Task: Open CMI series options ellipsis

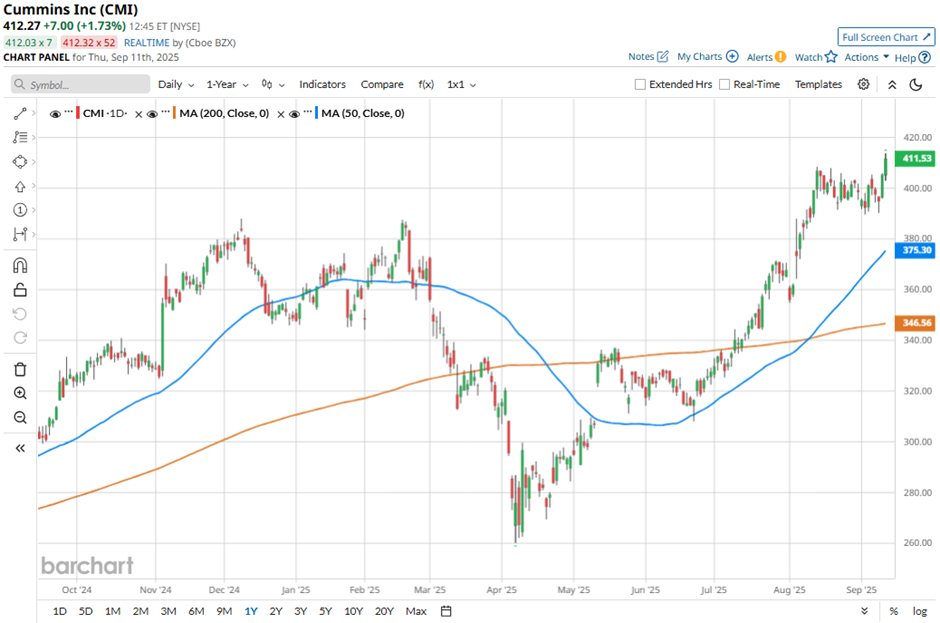Action: click(x=69, y=112)
